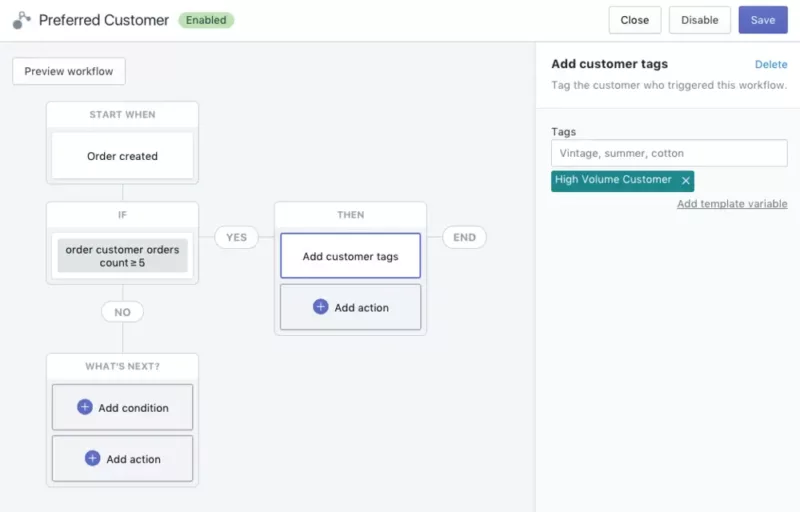Click the END connector node

click(x=464, y=237)
